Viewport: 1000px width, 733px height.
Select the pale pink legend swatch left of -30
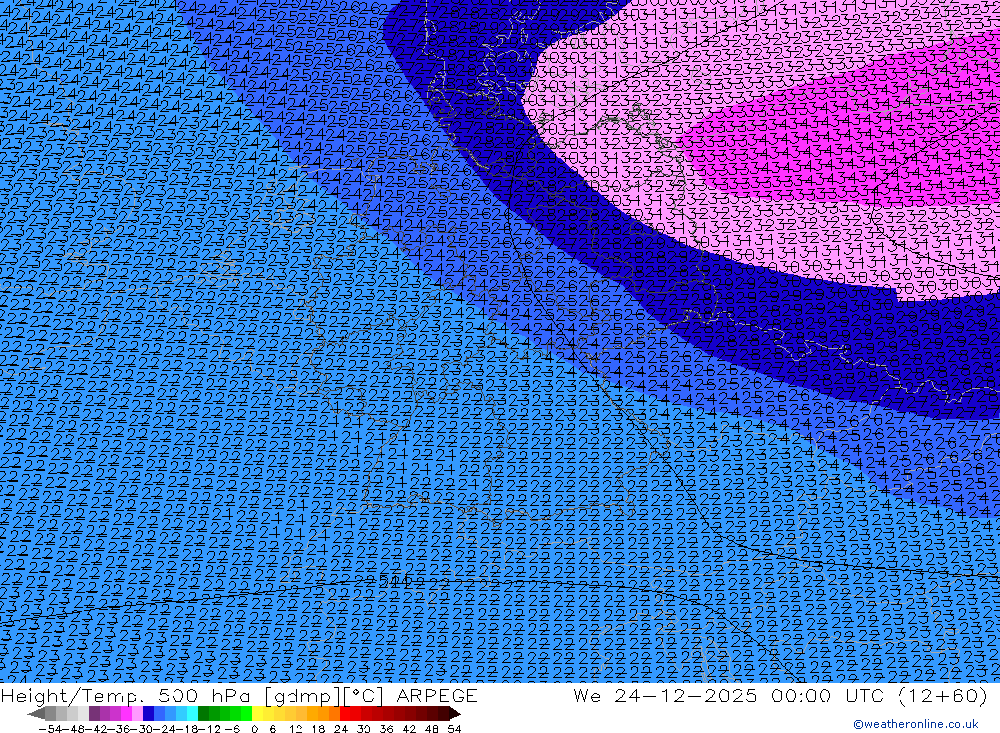point(137,714)
